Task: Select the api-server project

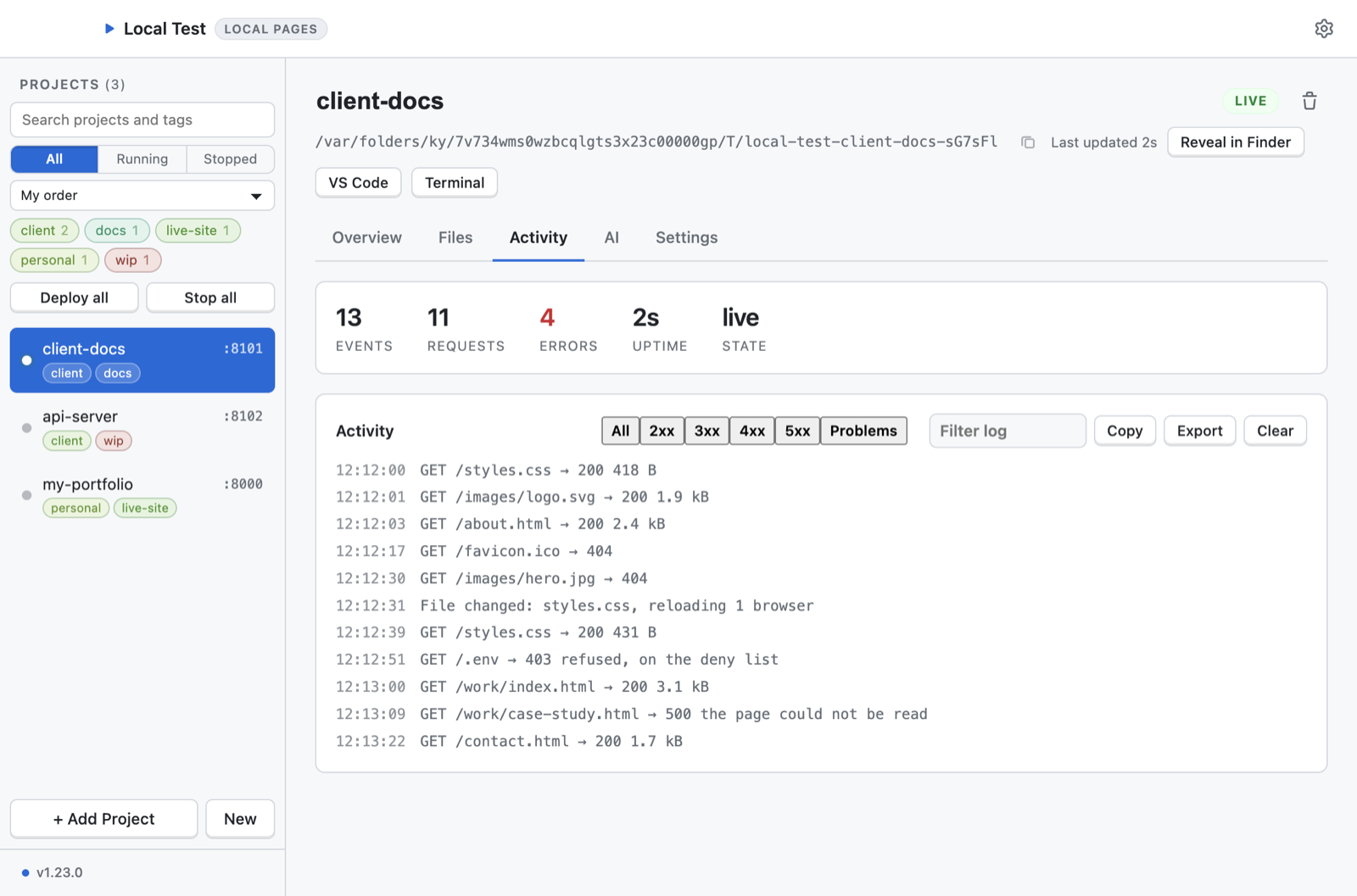Action: pos(142,428)
